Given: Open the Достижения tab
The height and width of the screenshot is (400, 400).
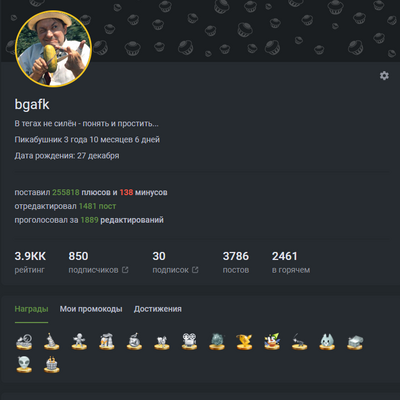Looking at the screenshot, I should [x=158, y=309].
